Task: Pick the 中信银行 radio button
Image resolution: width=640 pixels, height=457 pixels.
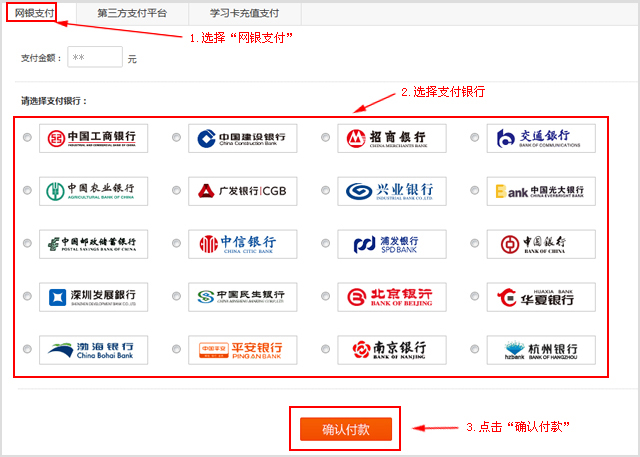Action: 176,243
